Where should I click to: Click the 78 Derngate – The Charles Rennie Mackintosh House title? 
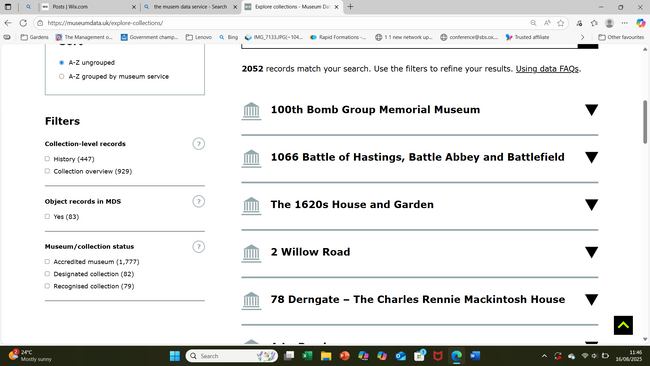click(x=418, y=299)
